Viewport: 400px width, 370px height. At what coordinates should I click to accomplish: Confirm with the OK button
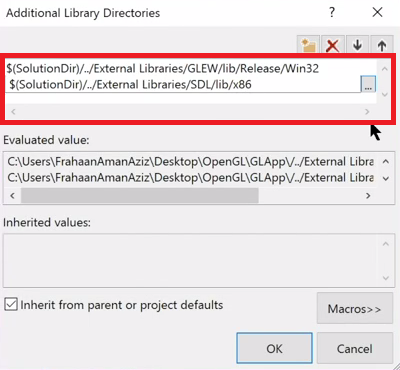pos(274,348)
